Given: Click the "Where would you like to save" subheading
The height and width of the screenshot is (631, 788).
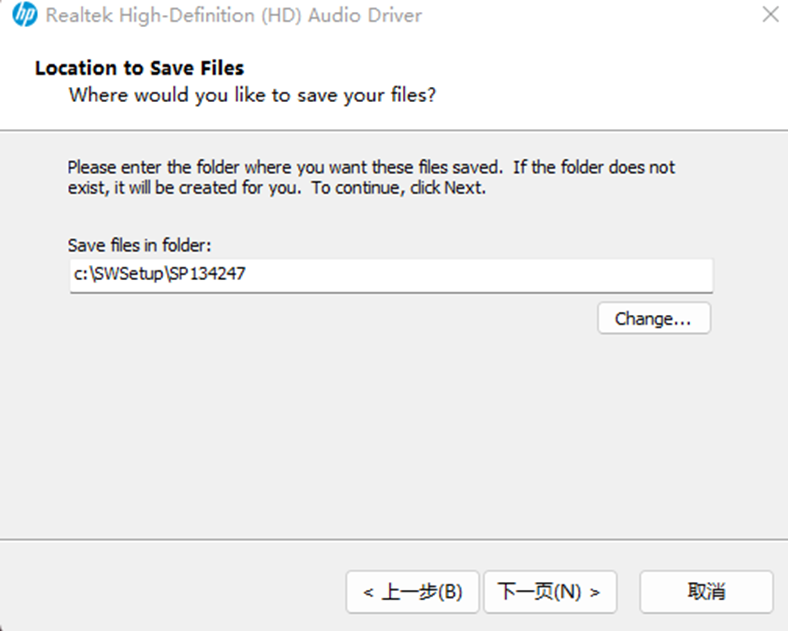Looking at the screenshot, I should (x=252, y=96).
